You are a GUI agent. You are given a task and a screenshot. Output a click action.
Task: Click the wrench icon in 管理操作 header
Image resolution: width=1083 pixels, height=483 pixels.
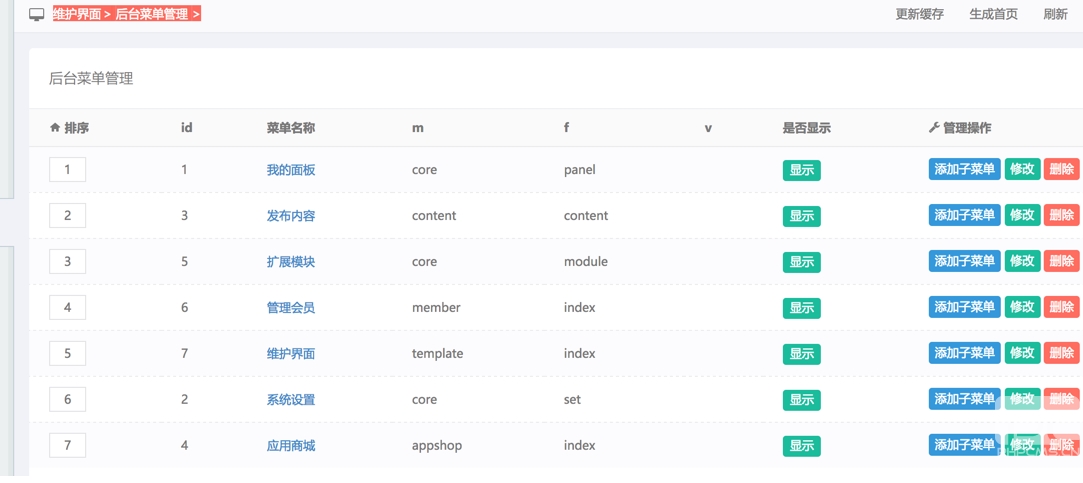tap(934, 128)
